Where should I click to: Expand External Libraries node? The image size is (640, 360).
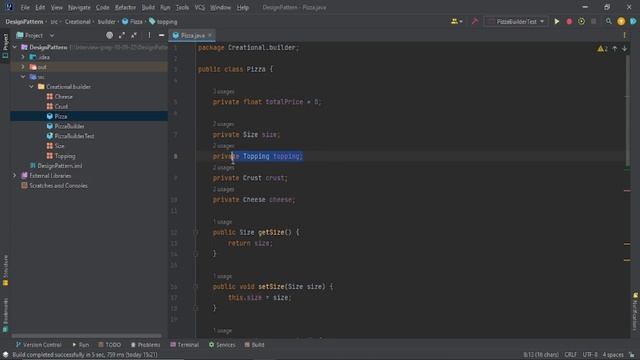pyautogui.click(x=15, y=176)
